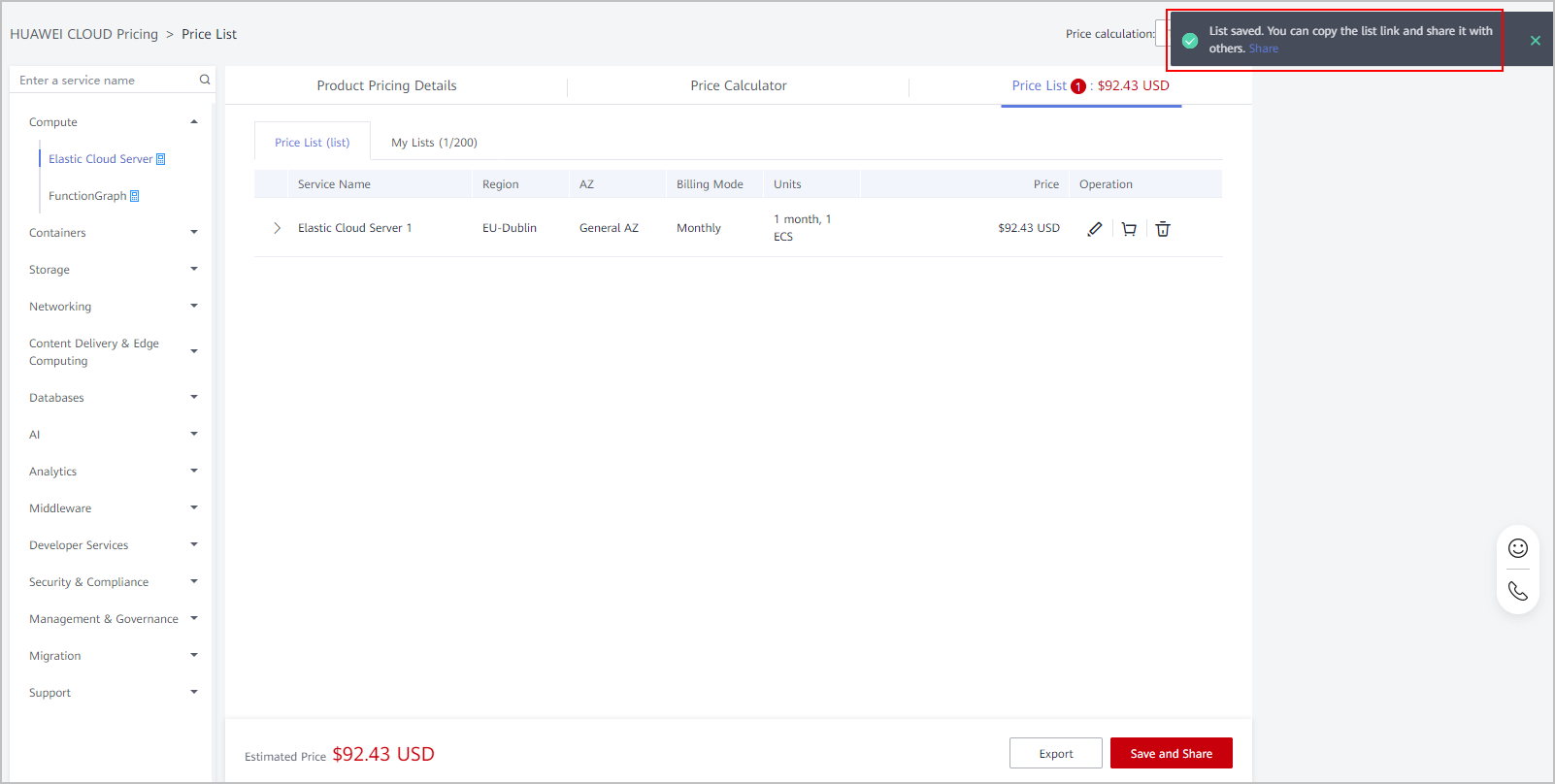Open the Price List (list) subtab
1555x784 pixels.
tap(313, 142)
